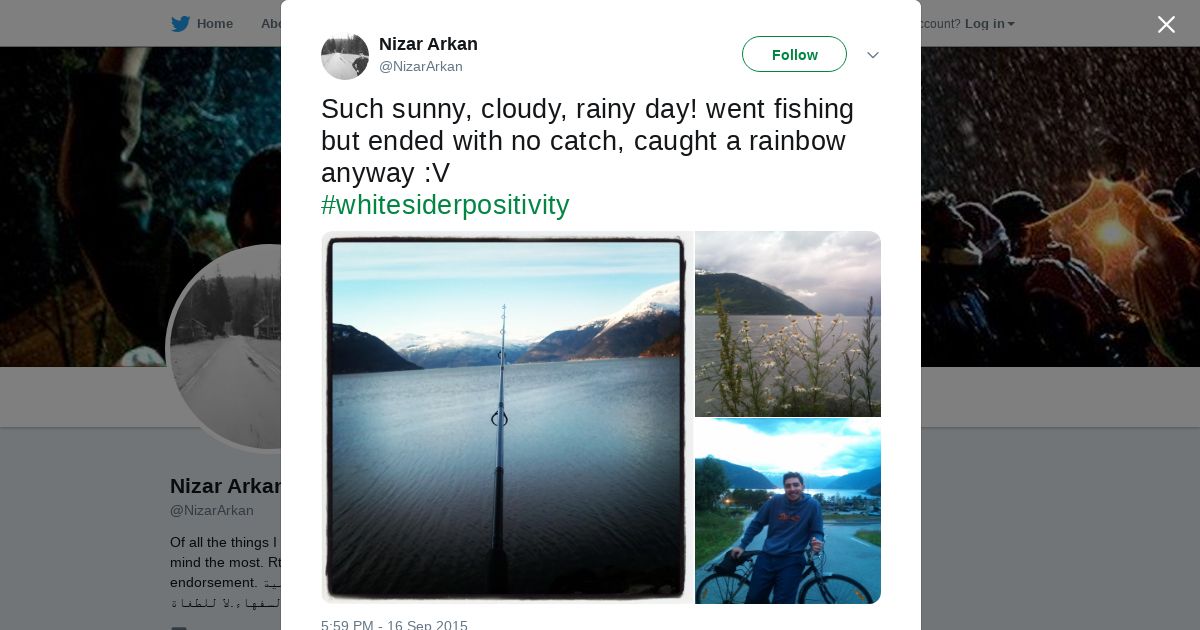Screen dimensions: 1200x630
Task: Expand the chevron menu beside Follow
Action: 872,55
